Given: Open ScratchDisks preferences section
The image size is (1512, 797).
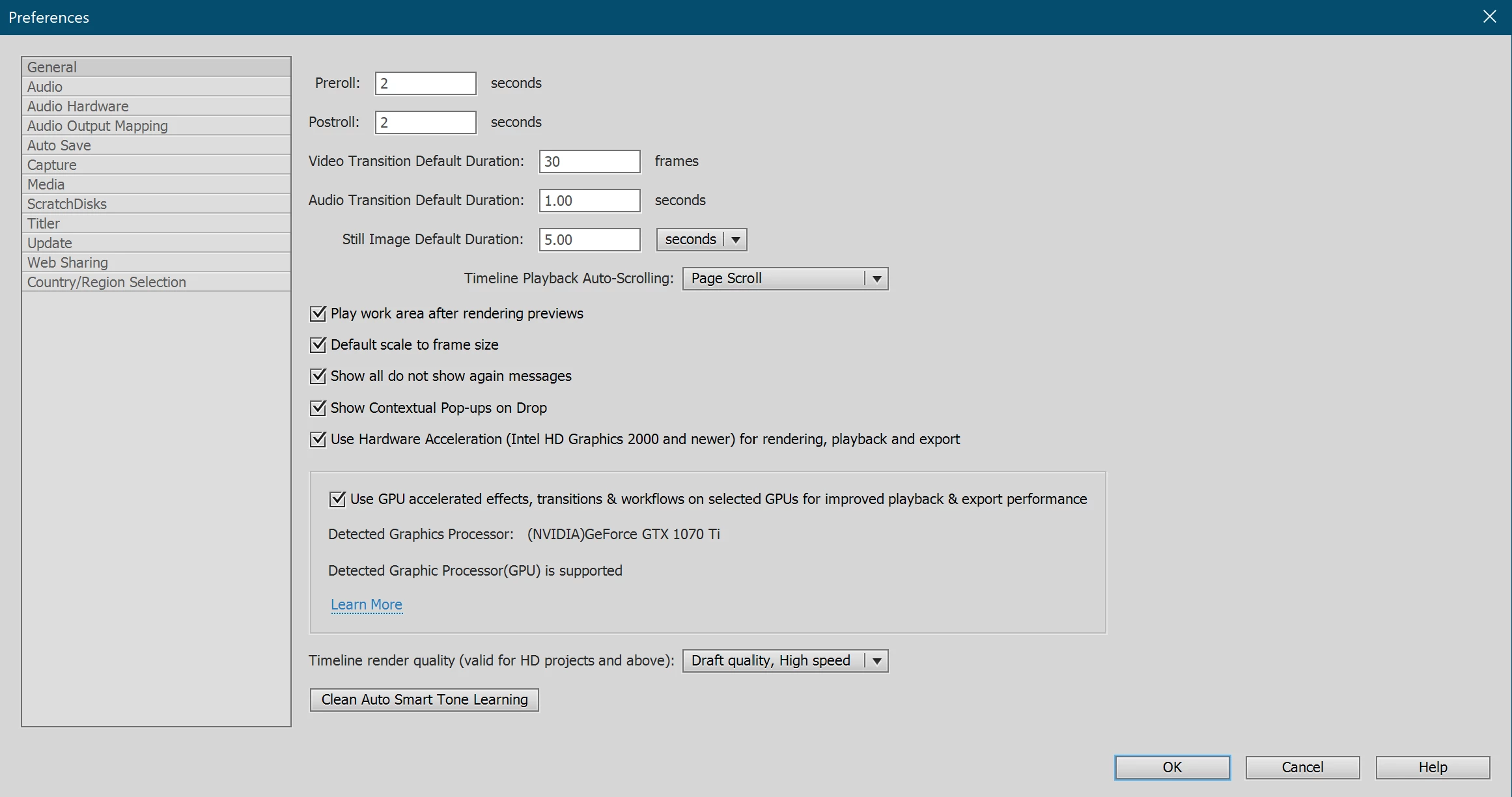Looking at the screenshot, I should coord(67,204).
